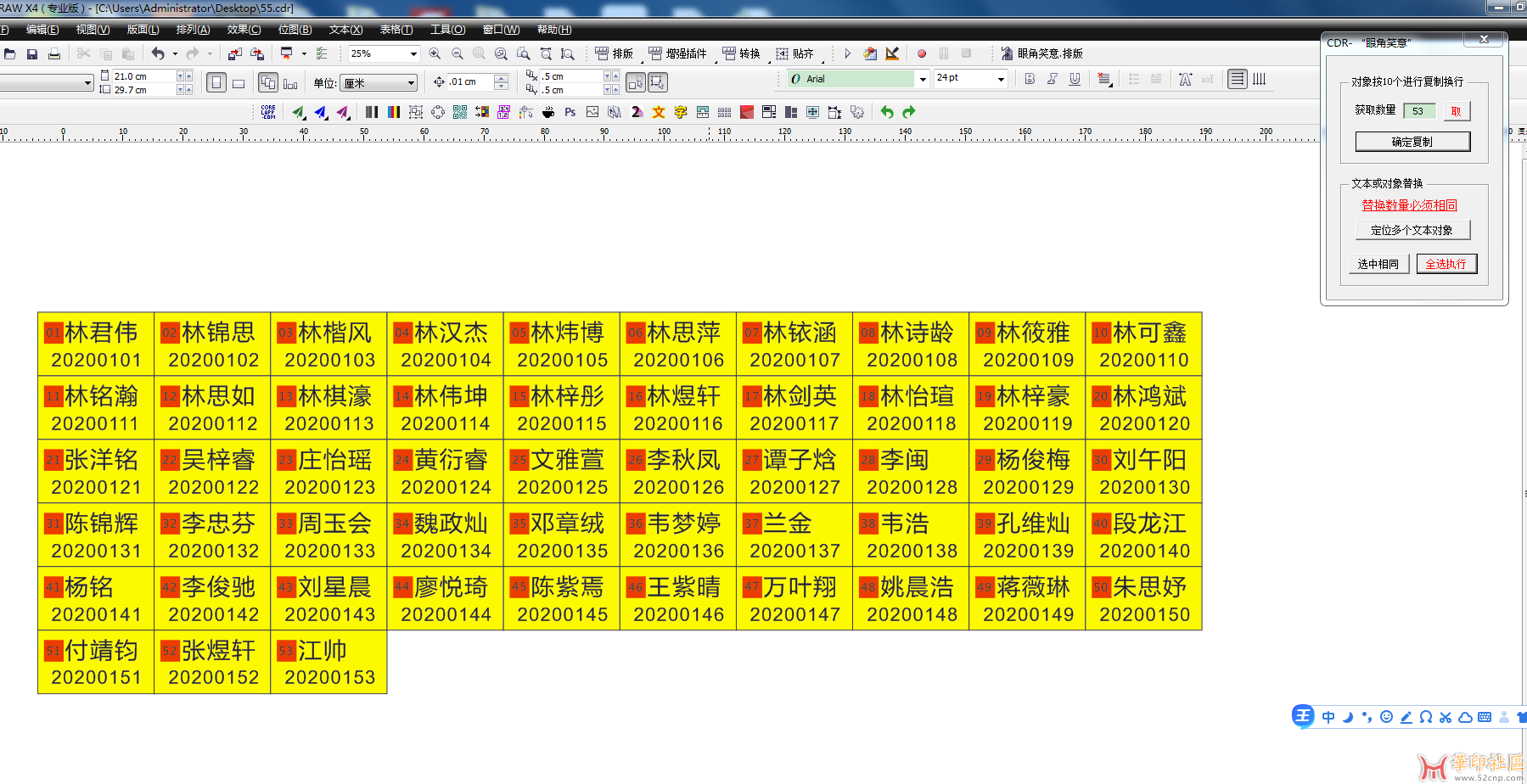Screen dimensions: 1527x784
Task: Expand the Arial font list dropdown
Action: (x=923, y=79)
